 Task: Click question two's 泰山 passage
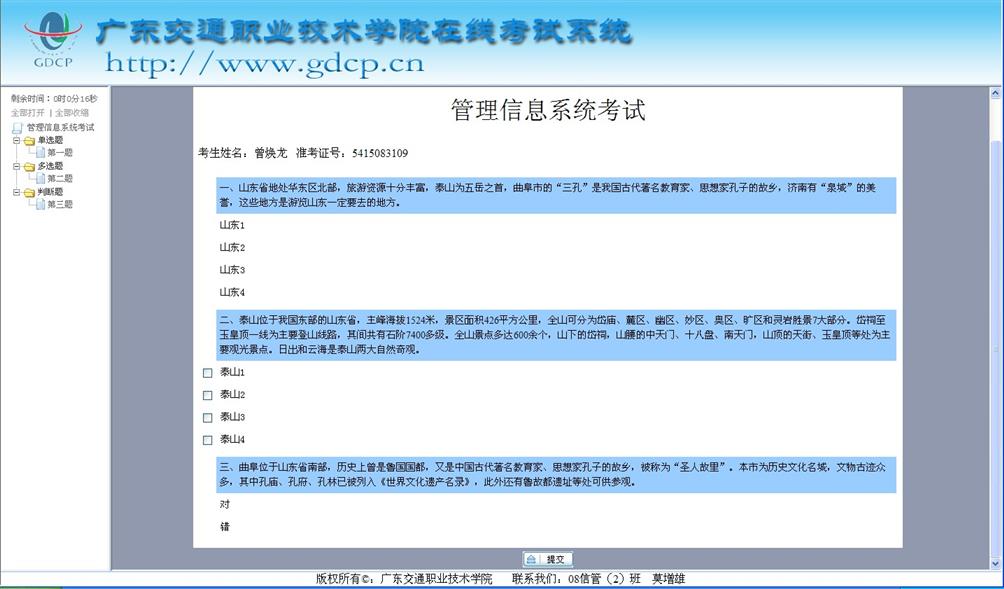(x=556, y=335)
